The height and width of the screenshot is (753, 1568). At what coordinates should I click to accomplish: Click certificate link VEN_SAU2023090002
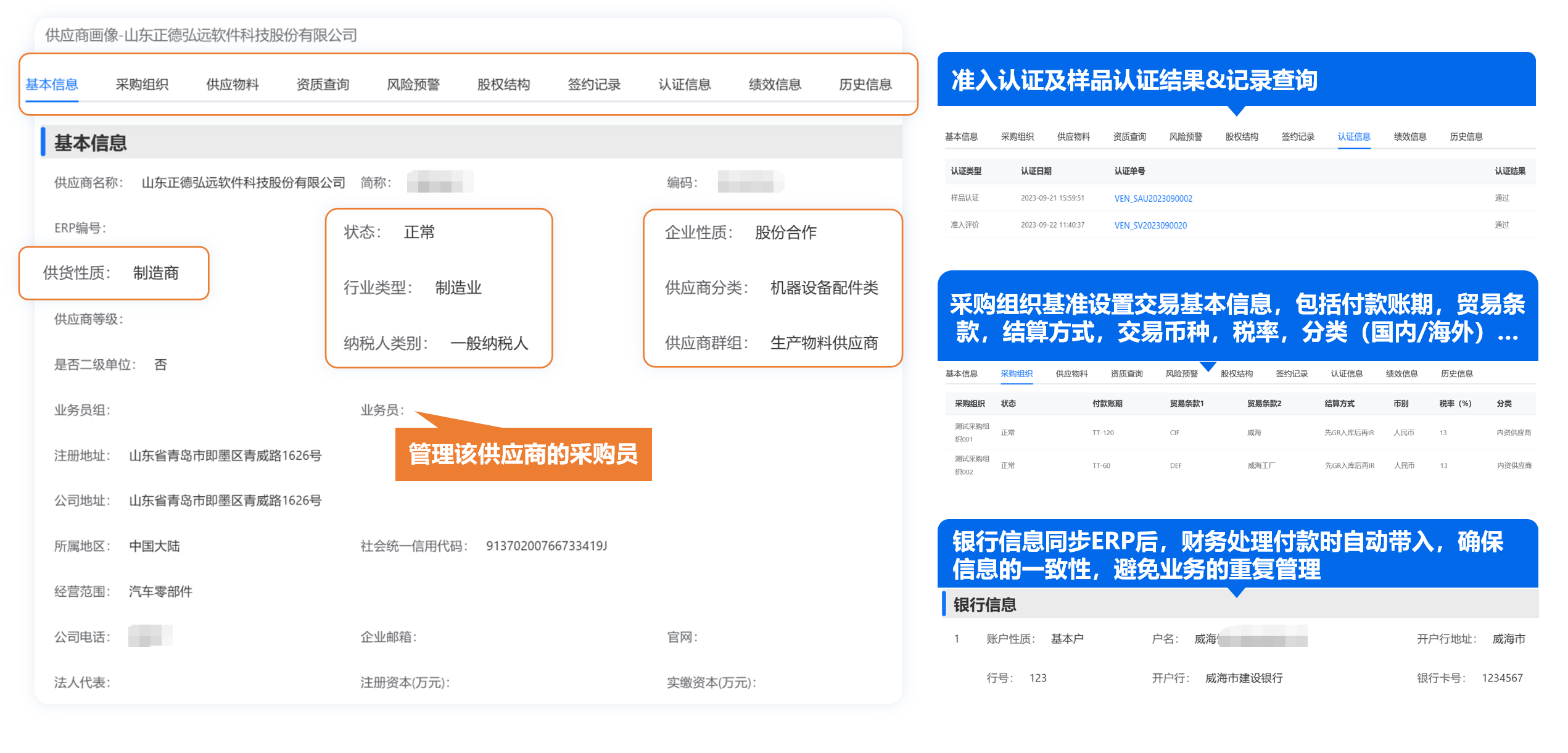click(x=1153, y=199)
